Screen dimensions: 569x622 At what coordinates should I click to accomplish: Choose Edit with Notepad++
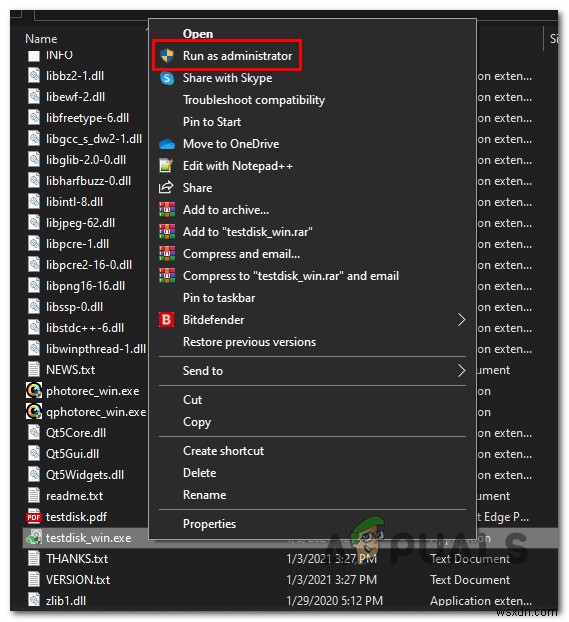(238, 166)
